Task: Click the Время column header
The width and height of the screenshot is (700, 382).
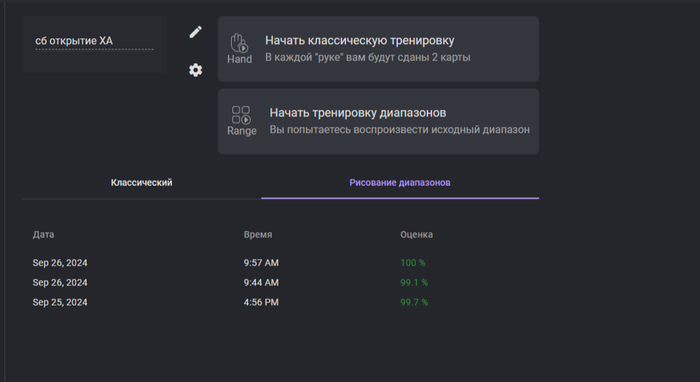Action: pos(258,235)
